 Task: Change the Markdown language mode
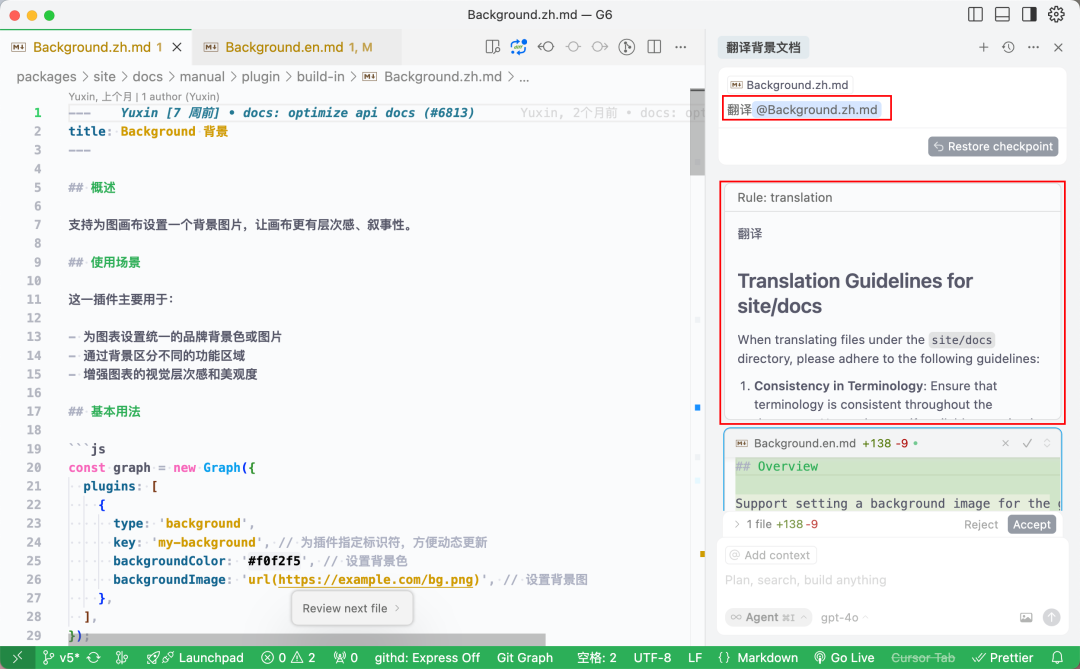(x=758, y=657)
